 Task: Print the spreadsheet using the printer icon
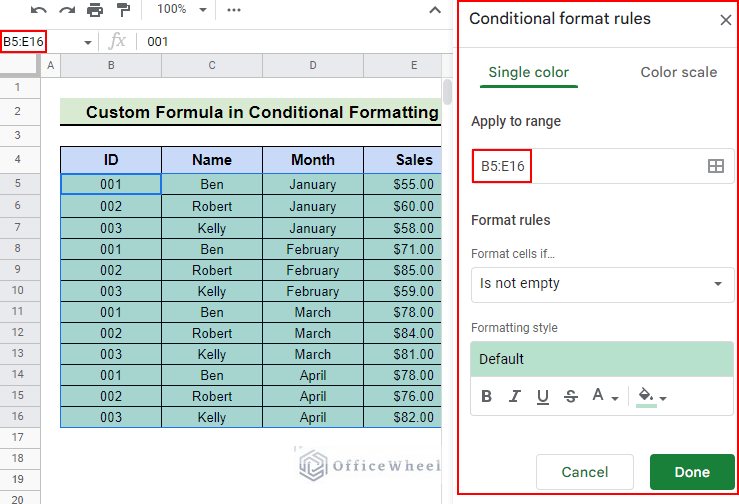[x=95, y=10]
